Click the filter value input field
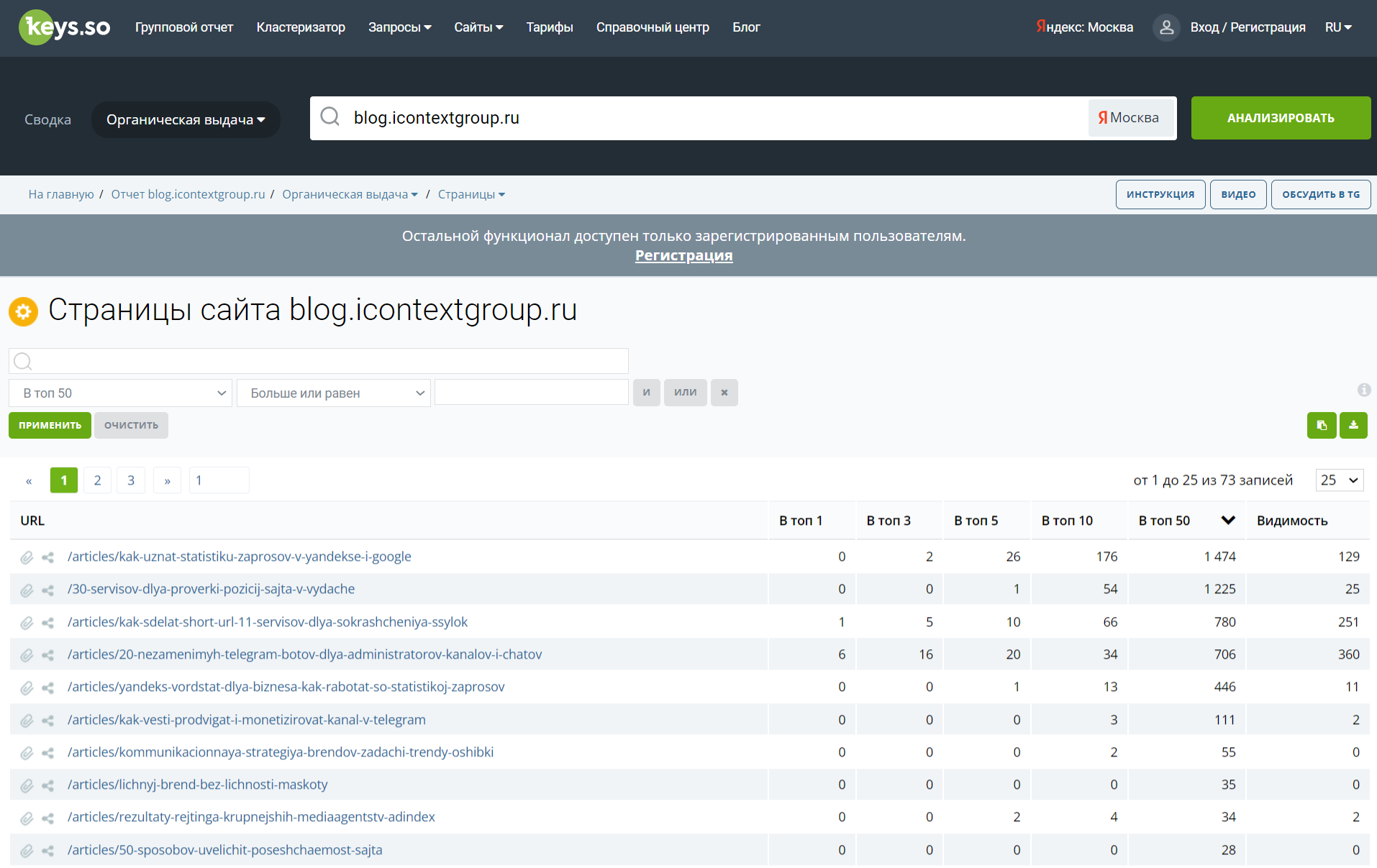The image size is (1377, 868). pyautogui.click(x=532, y=393)
